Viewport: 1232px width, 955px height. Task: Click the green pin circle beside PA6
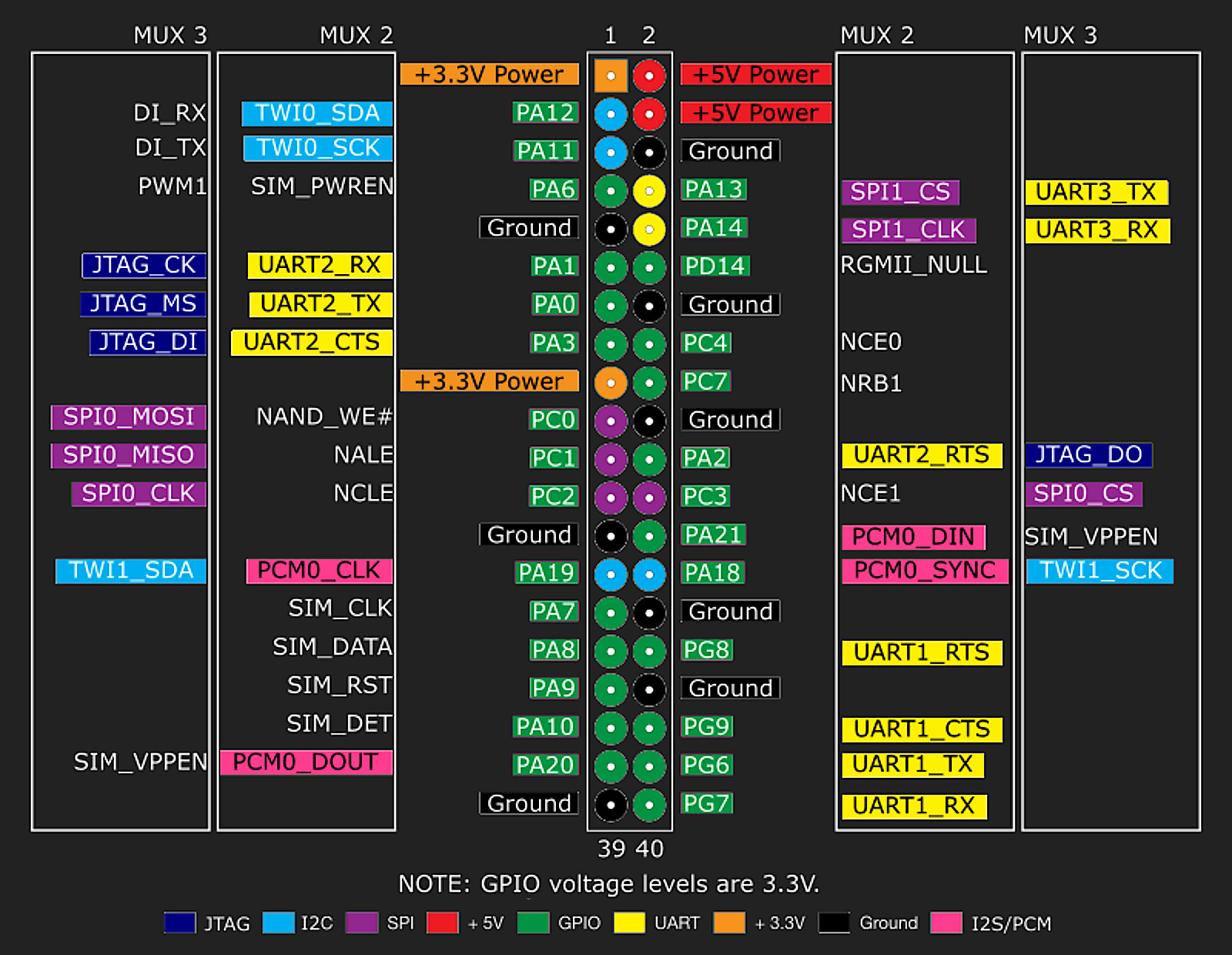pyautogui.click(x=611, y=191)
